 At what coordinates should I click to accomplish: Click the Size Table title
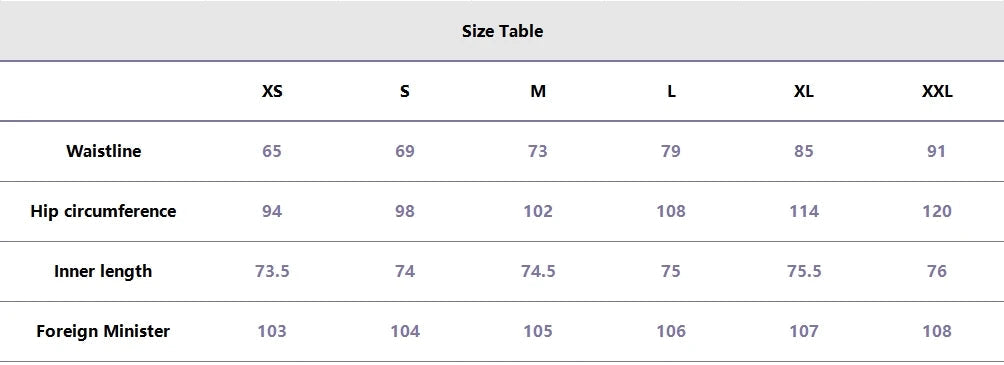tap(502, 31)
